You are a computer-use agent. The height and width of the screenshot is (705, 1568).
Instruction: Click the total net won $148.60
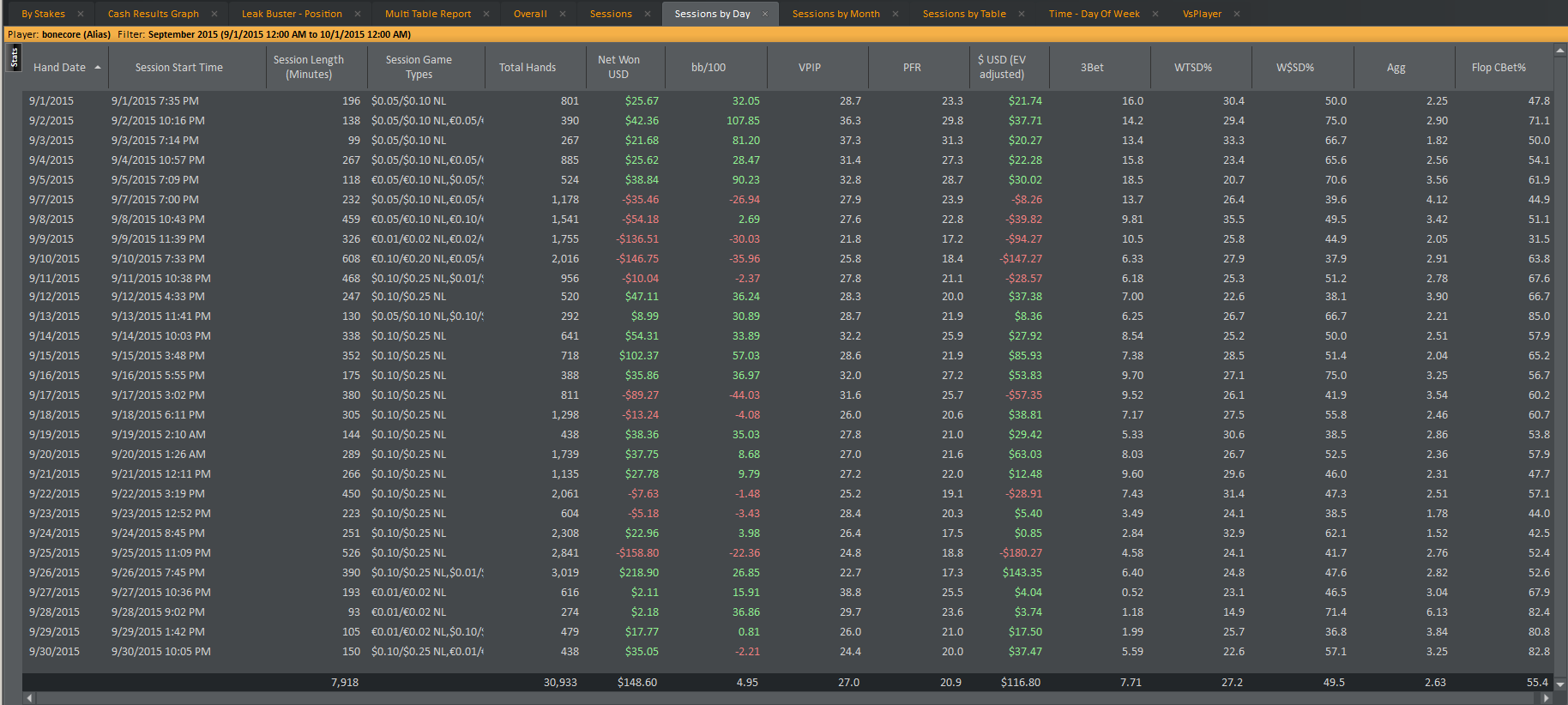pyautogui.click(x=637, y=683)
